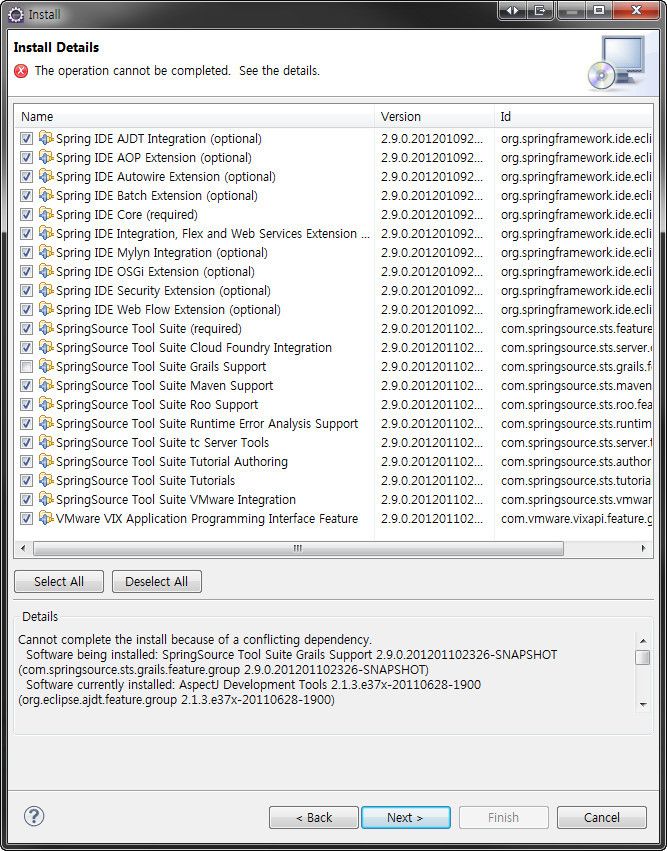Screen dimensions: 667x851
Task: Sort by the Name column header
Action: click(x=194, y=116)
